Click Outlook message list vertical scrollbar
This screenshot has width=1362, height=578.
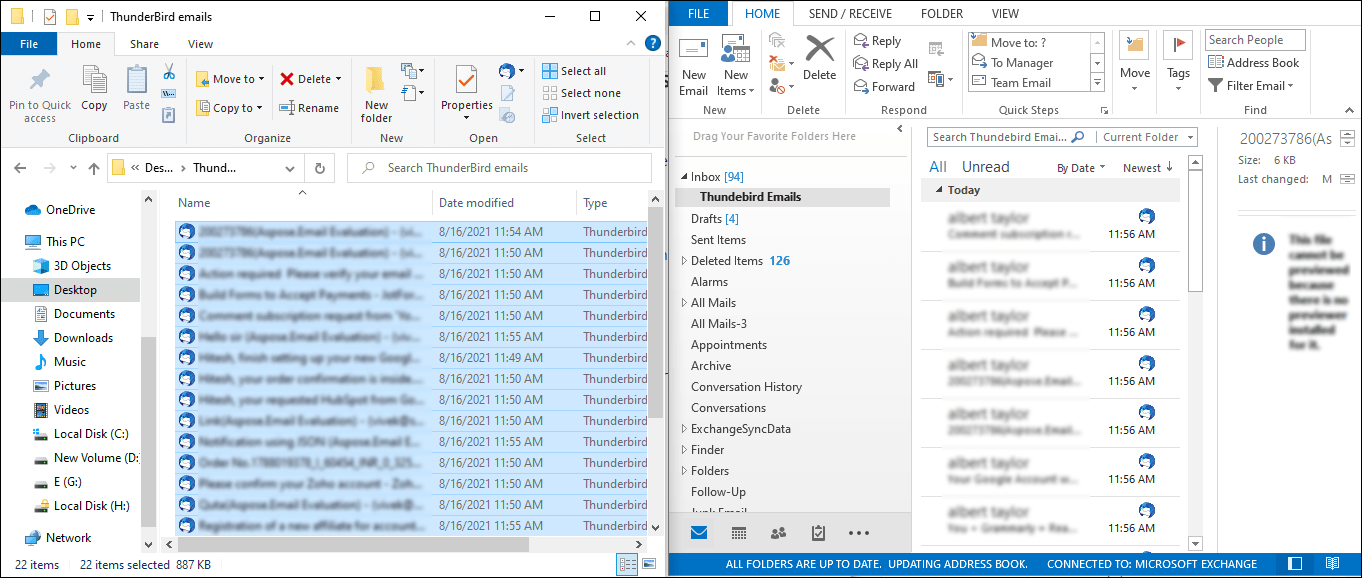pos(1194,230)
